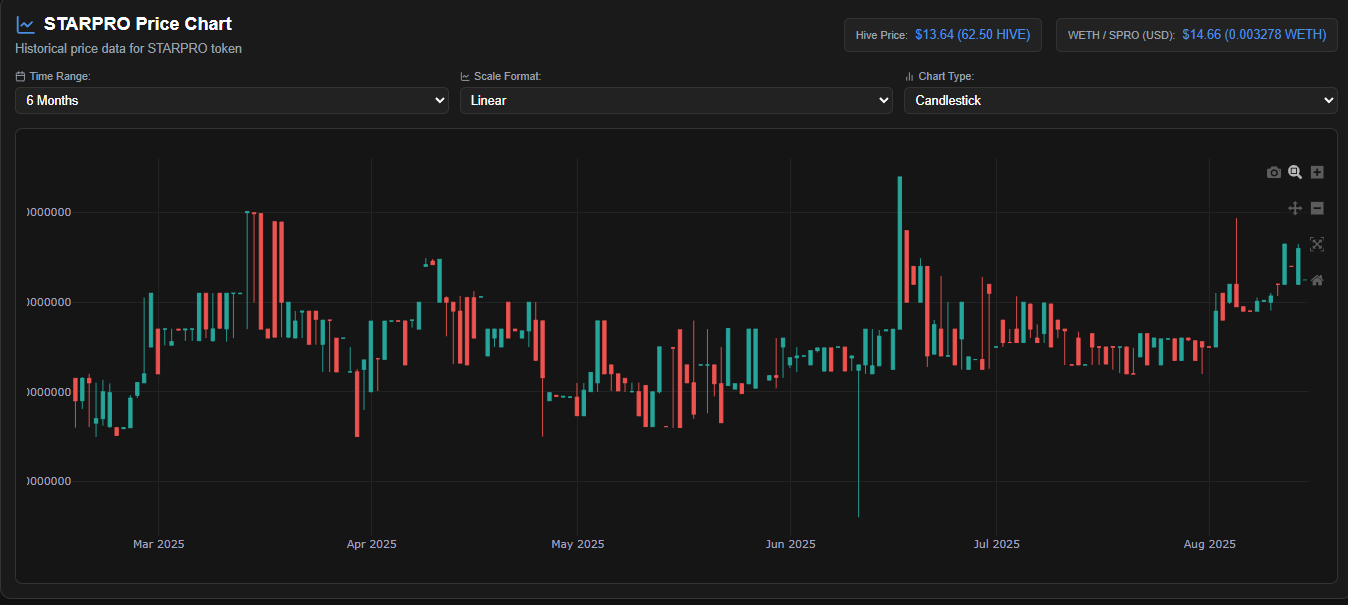Click the Scale Format: label
This screenshot has height=605, width=1348.
[x=507, y=76]
